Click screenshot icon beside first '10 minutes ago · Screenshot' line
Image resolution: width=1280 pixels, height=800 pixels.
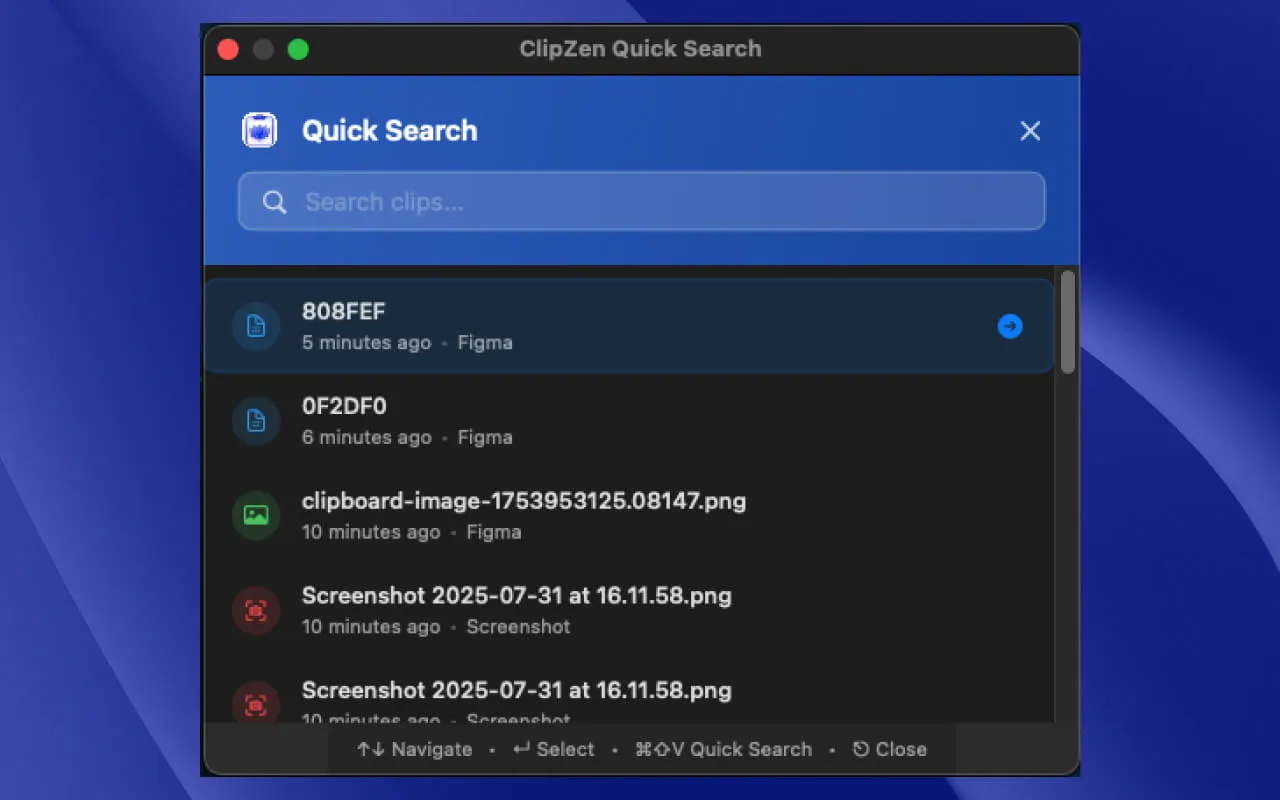point(256,610)
